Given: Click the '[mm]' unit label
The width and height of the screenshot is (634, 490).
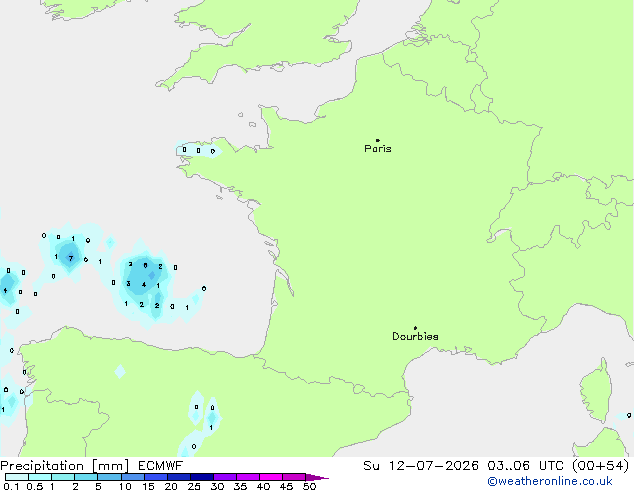Looking at the screenshot, I should [x=111, y=466].
